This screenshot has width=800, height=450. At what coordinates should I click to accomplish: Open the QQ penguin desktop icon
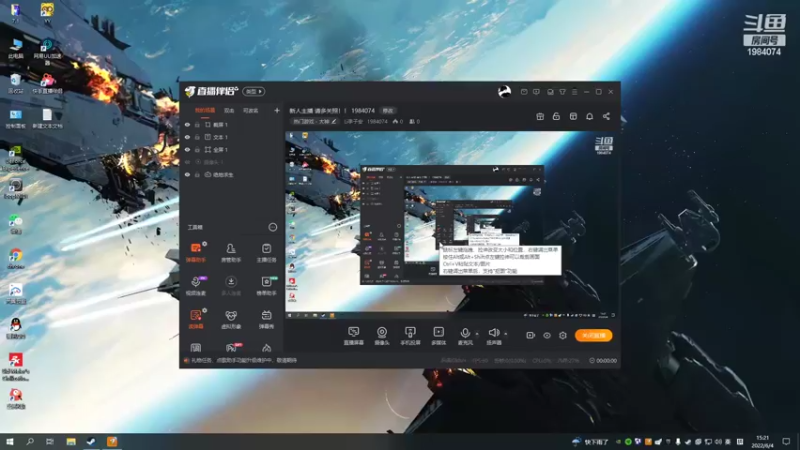[16, 327]
